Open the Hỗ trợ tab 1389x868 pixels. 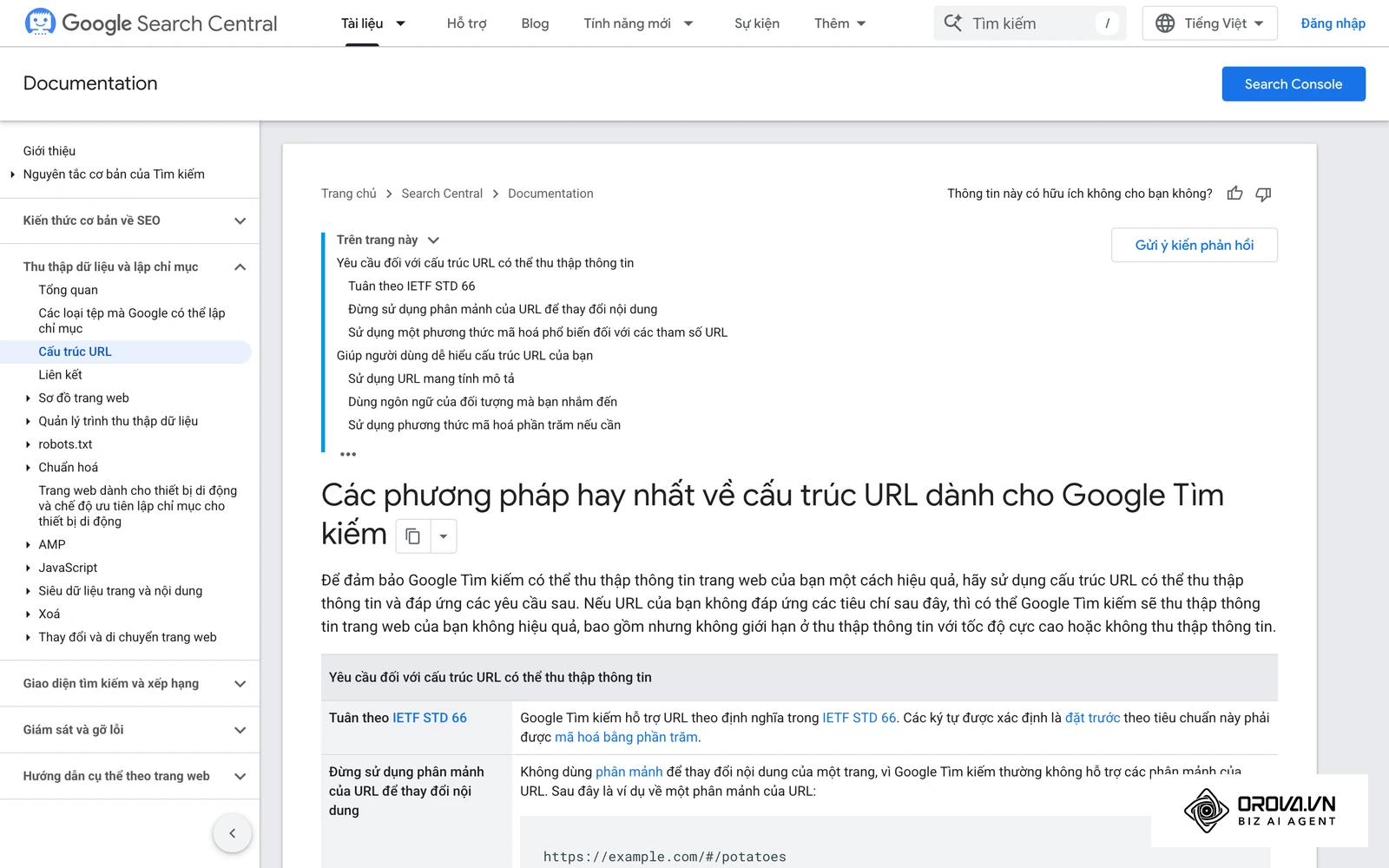466,23
